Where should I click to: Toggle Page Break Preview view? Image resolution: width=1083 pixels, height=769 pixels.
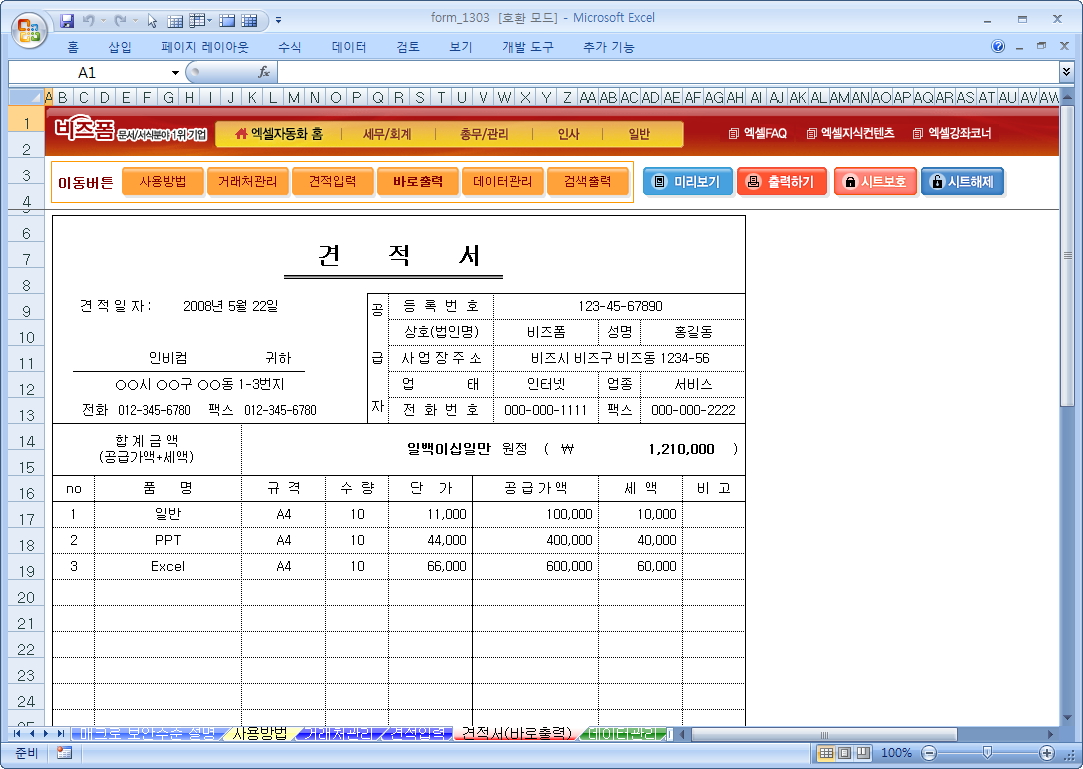pos(862,753)
